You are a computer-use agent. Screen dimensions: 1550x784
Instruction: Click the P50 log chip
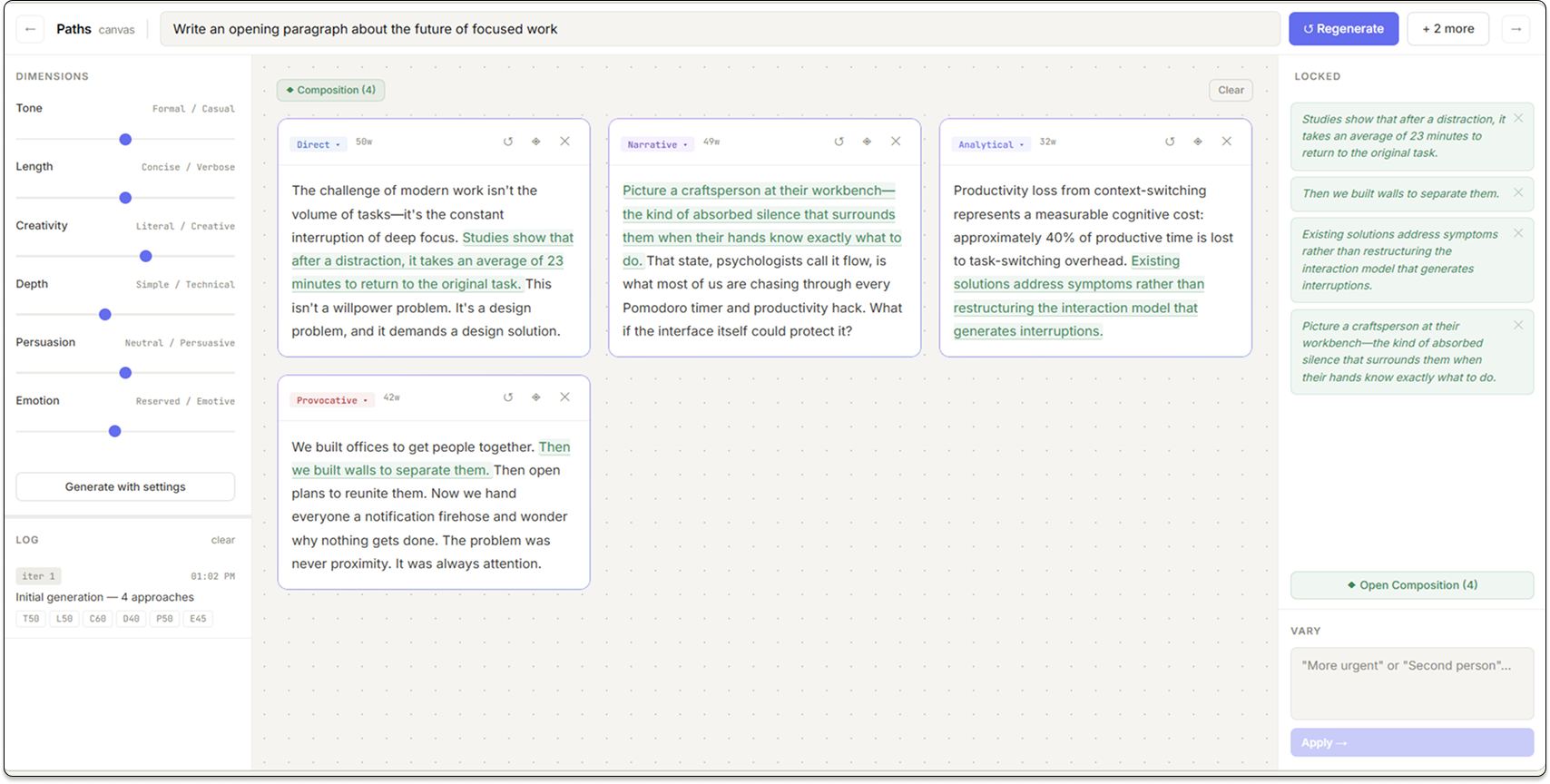point(164,619)
